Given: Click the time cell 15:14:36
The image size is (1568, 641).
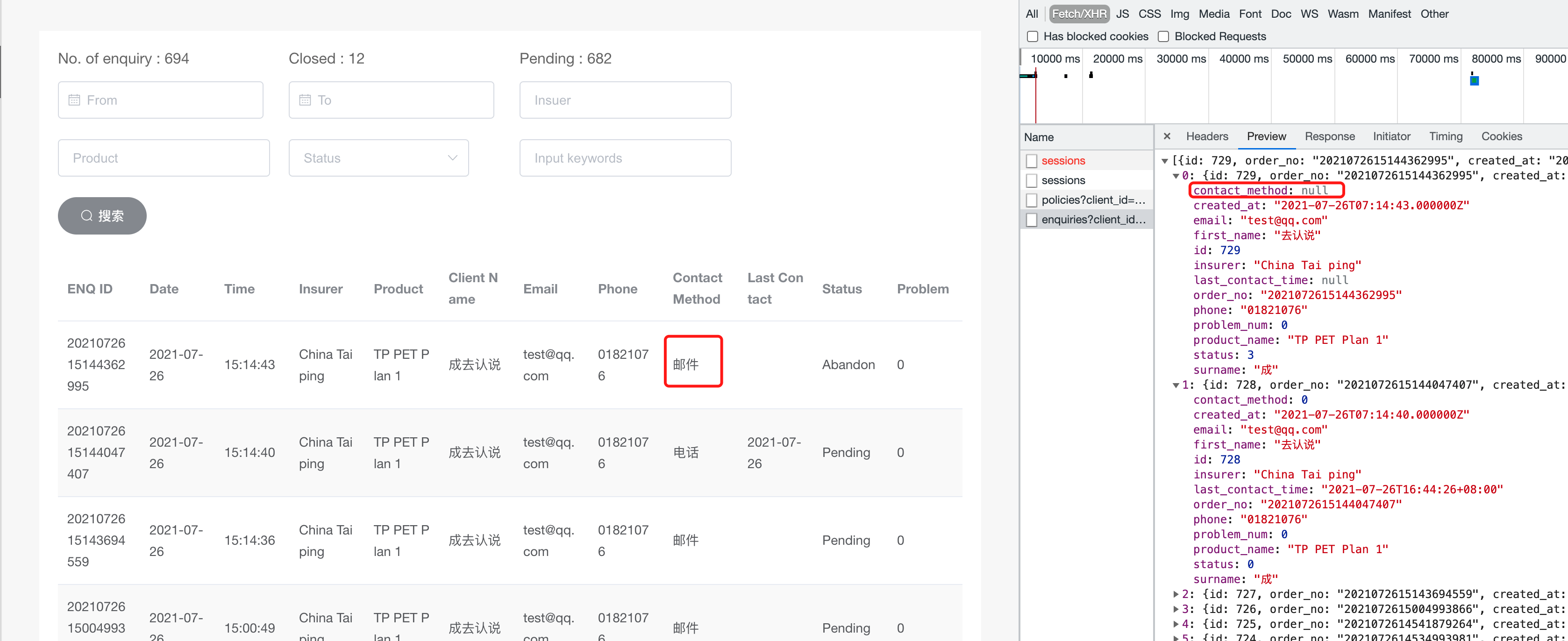Looking at the screenshot, I should click(x=249, y=540).
